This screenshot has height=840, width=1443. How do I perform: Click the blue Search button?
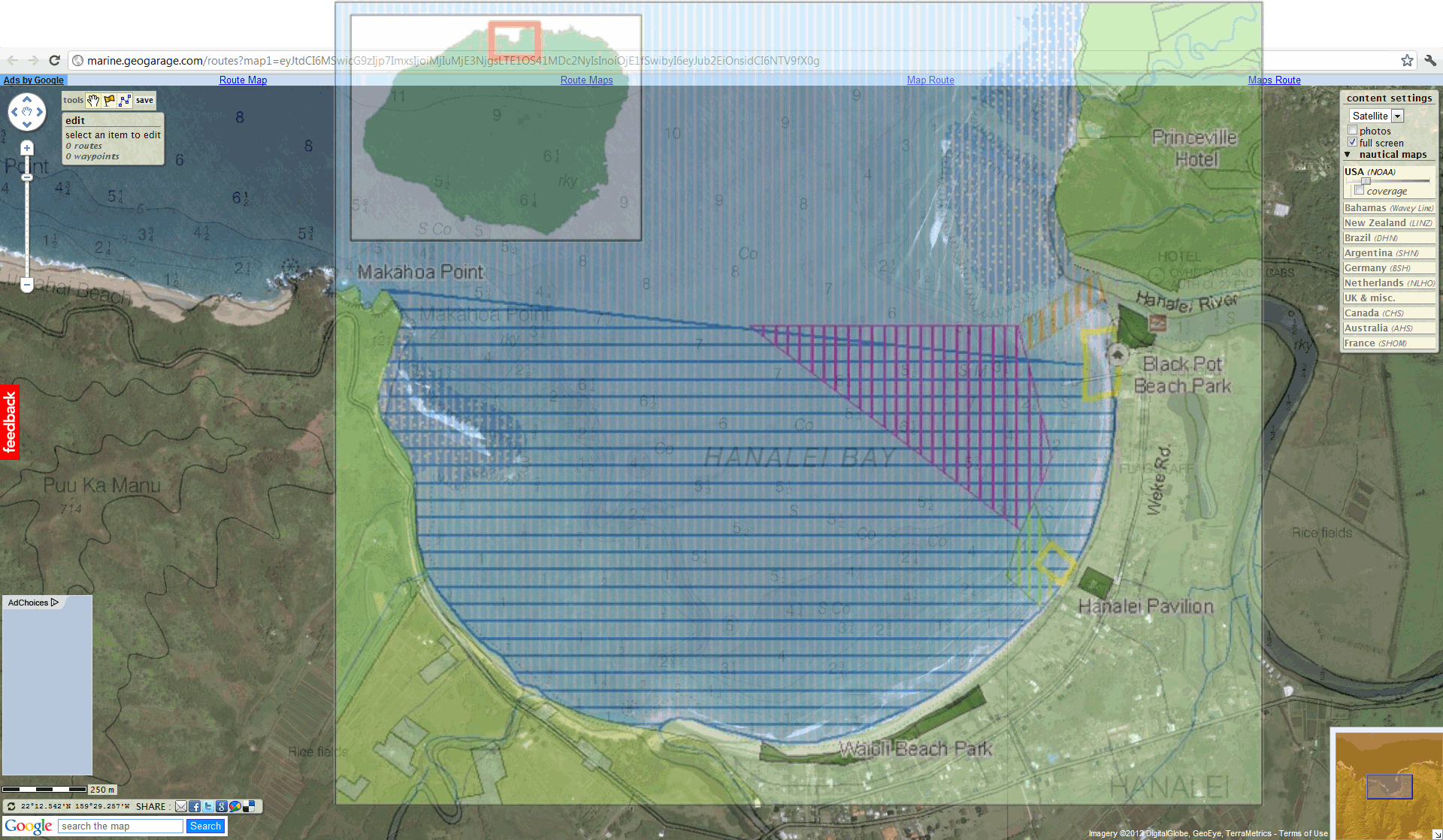pyautogui.click(x=206, y=826)
